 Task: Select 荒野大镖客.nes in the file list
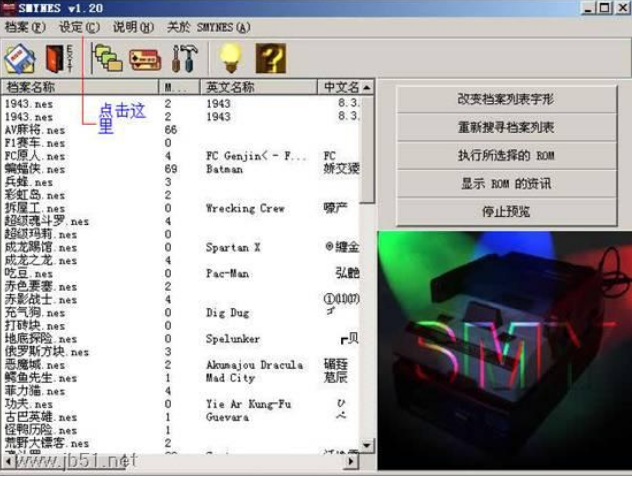click(47, 443)
